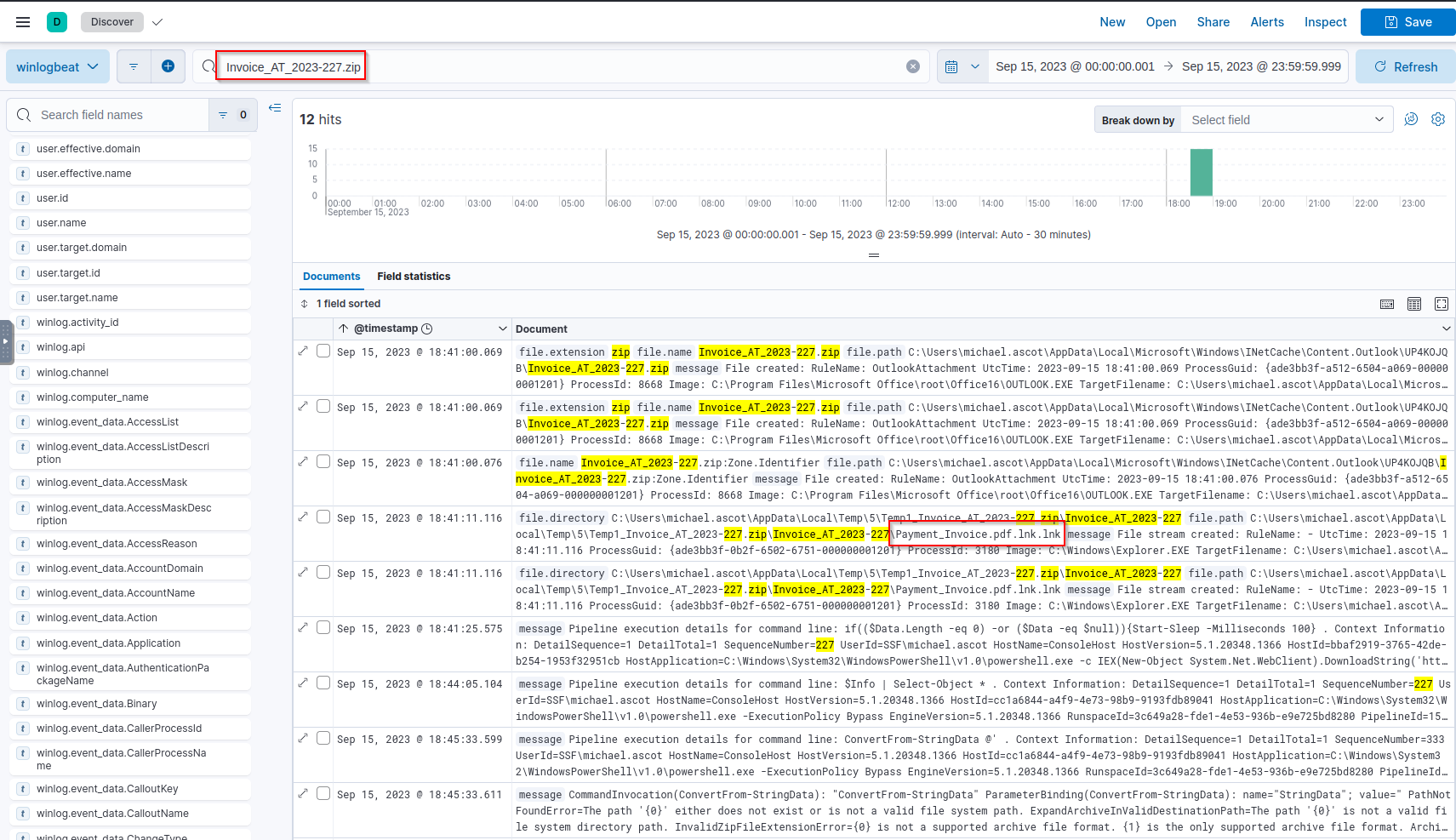
Task: Switch to the Field statistics tab
Action: pos(414,277)
